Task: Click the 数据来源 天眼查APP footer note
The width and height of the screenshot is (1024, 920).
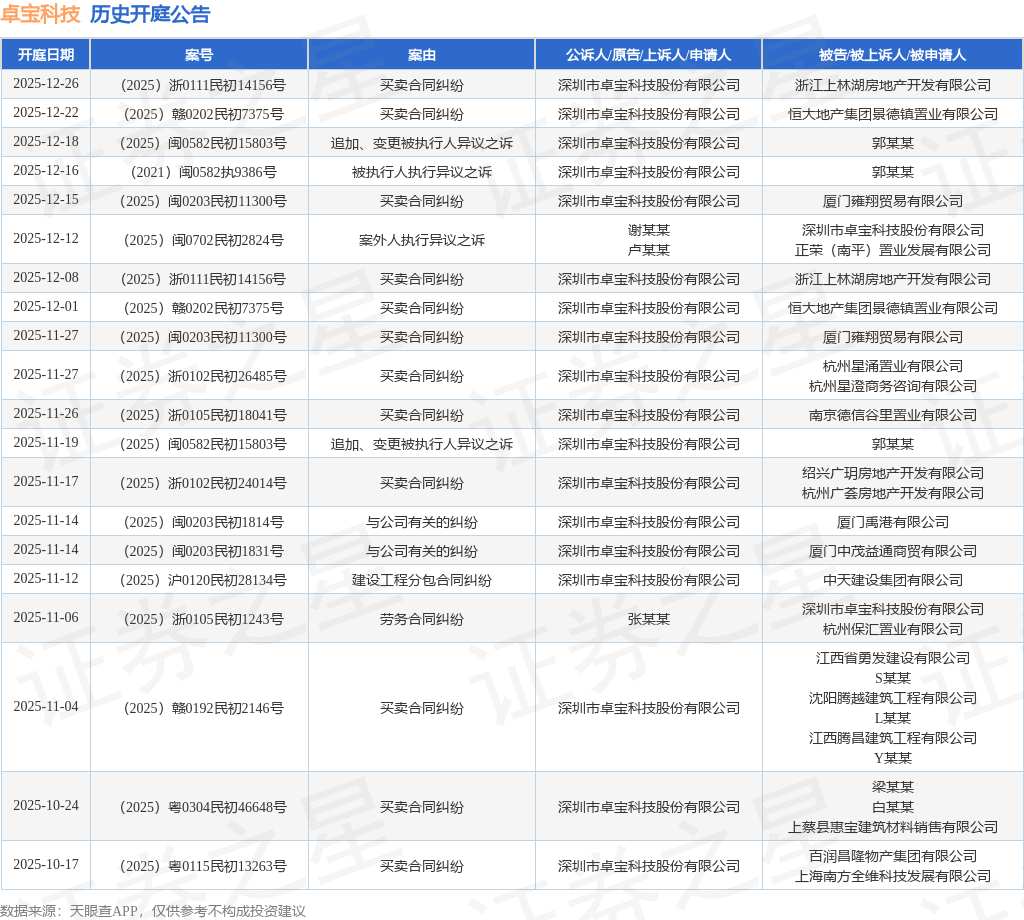Action: point(153,911)
